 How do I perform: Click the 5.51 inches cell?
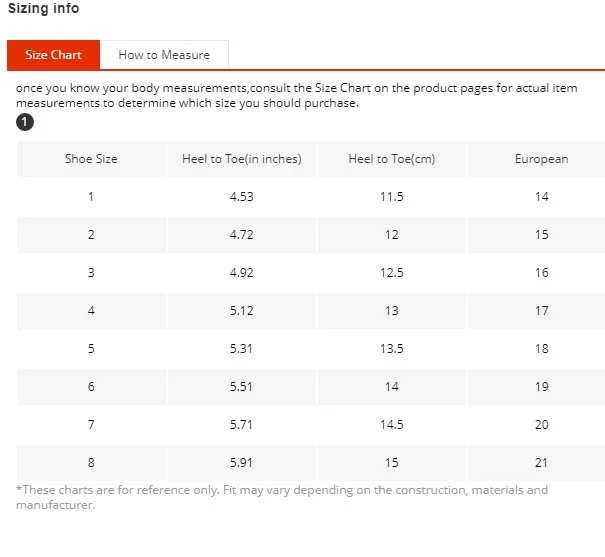(242, 387)
